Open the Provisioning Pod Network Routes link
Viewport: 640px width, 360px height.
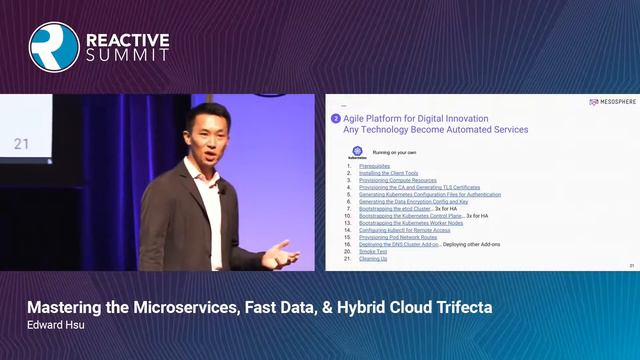(398, 237)
